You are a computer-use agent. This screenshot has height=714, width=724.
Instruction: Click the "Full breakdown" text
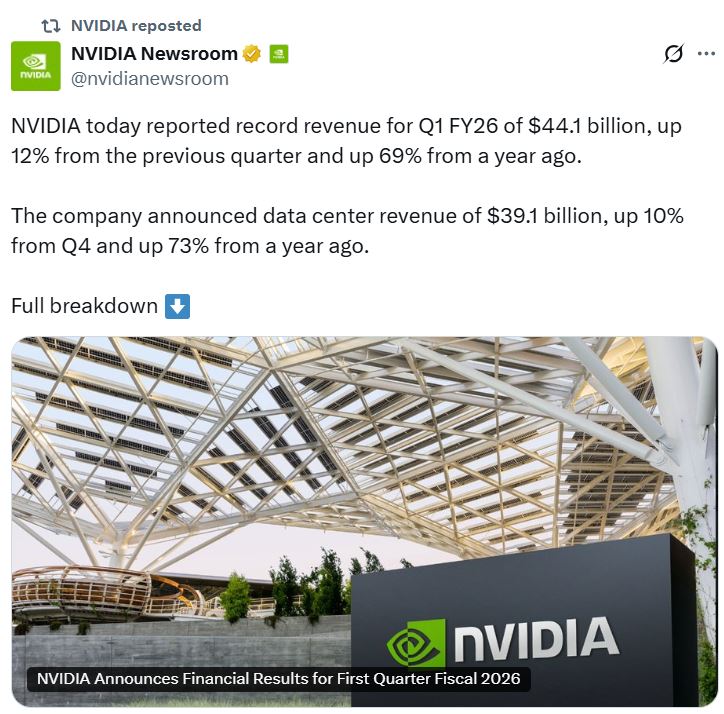84,306
